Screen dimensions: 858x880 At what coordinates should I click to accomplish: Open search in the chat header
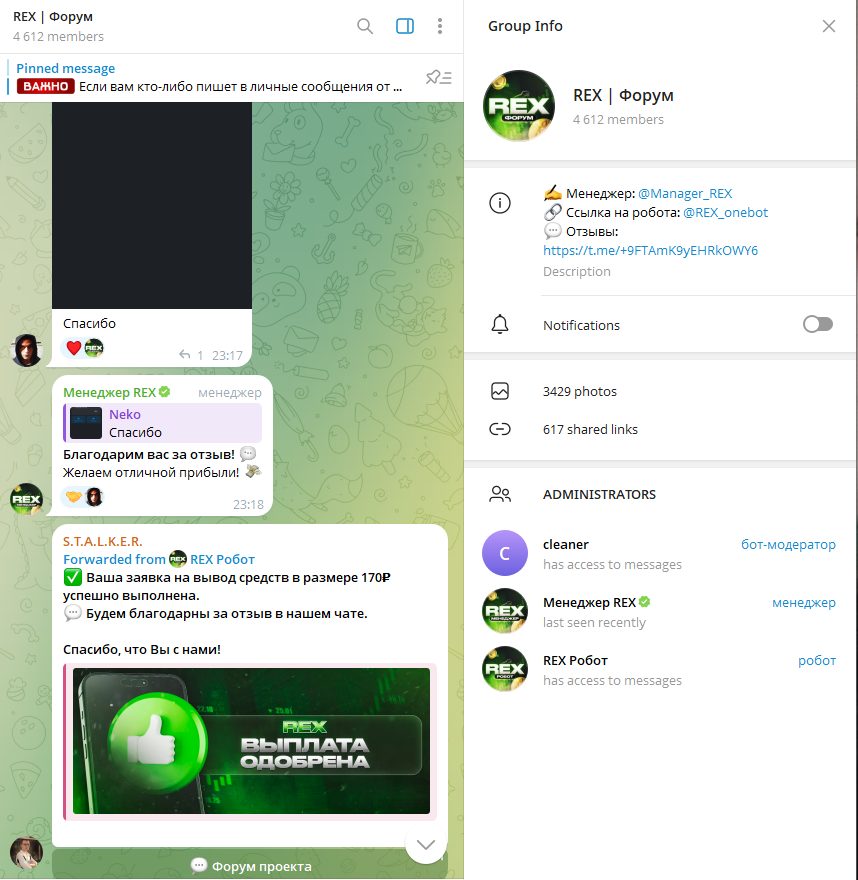(365, 26)
